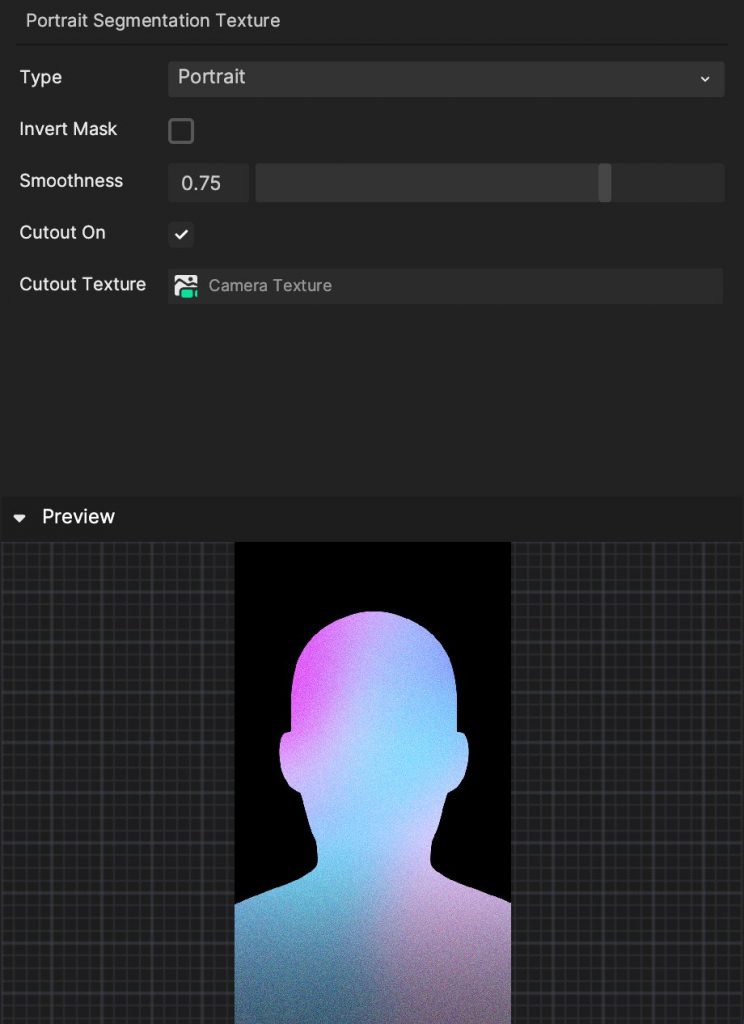Click the Smoothness label
The height and width of the screenshot is (1024, 744).
[x=71, y=181]
